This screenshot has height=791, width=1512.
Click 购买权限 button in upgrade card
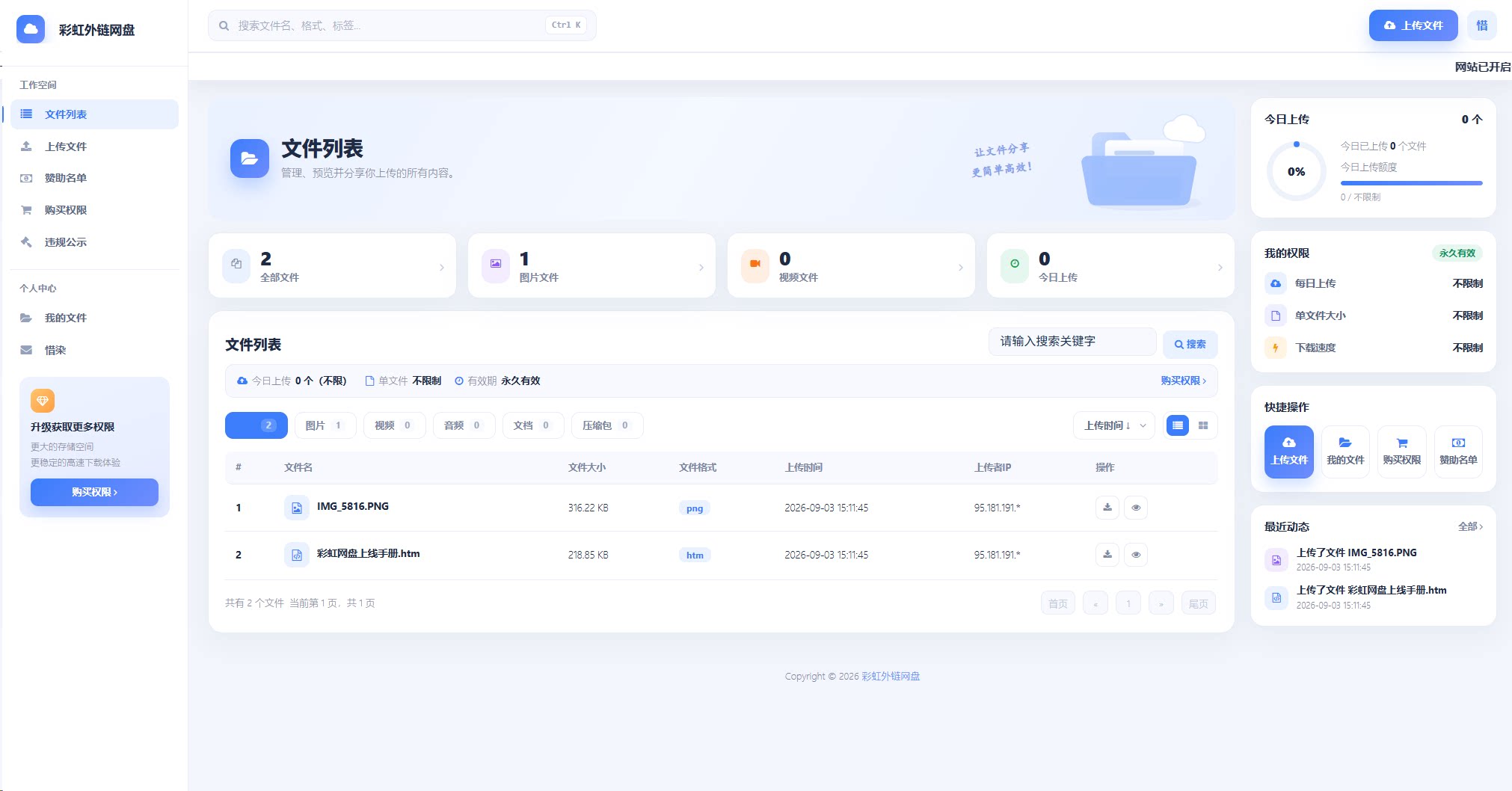pyautogui.click(x=94, y=492)
